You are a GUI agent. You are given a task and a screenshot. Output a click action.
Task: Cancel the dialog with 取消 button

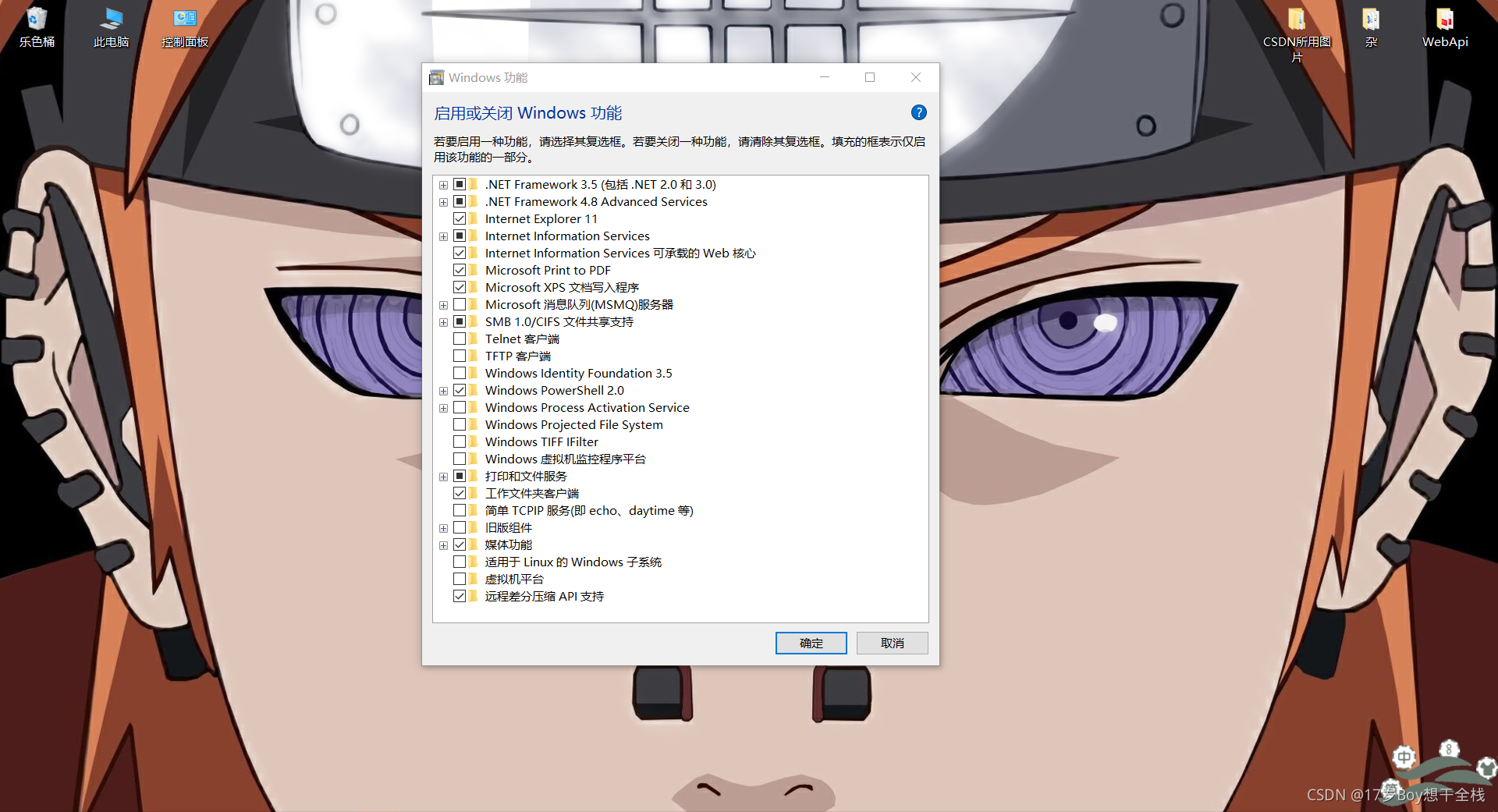point(892,643)
